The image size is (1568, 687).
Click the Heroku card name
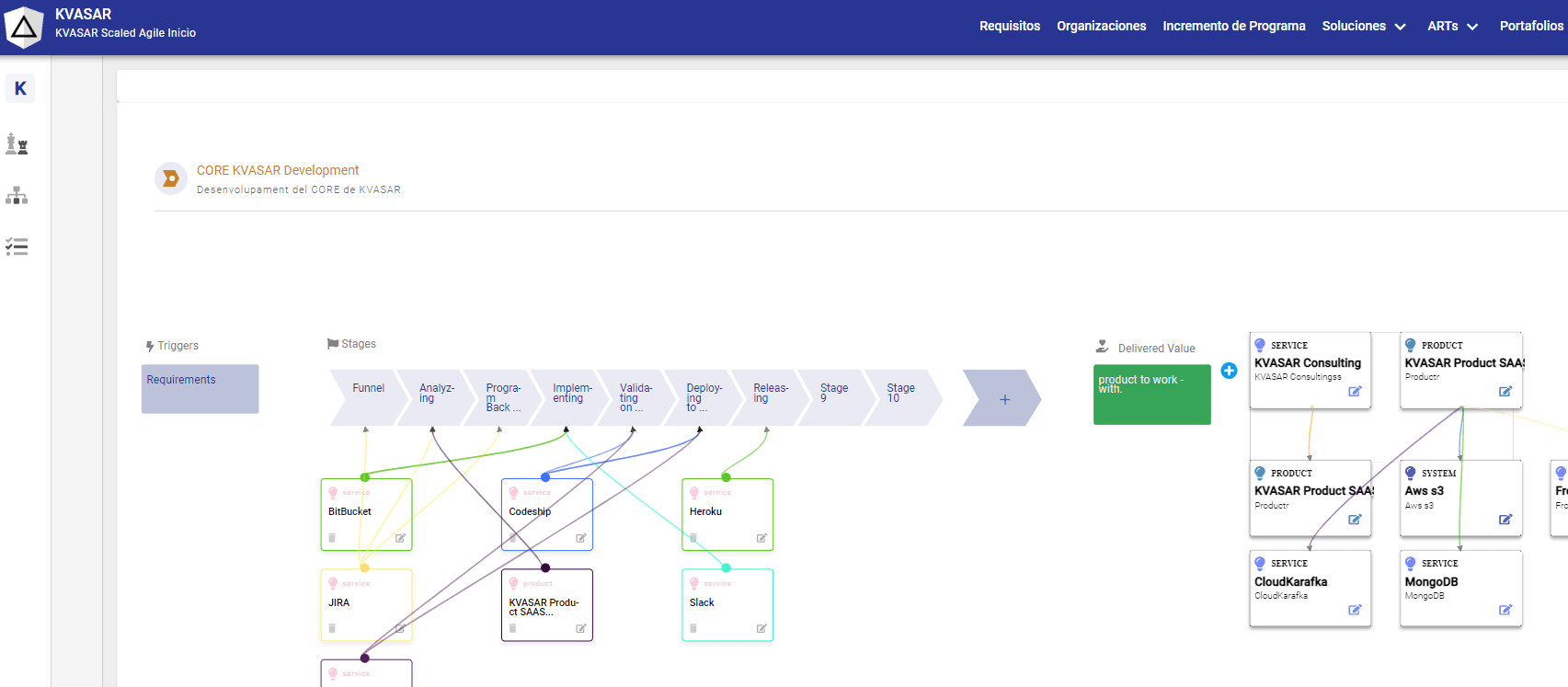705,511
